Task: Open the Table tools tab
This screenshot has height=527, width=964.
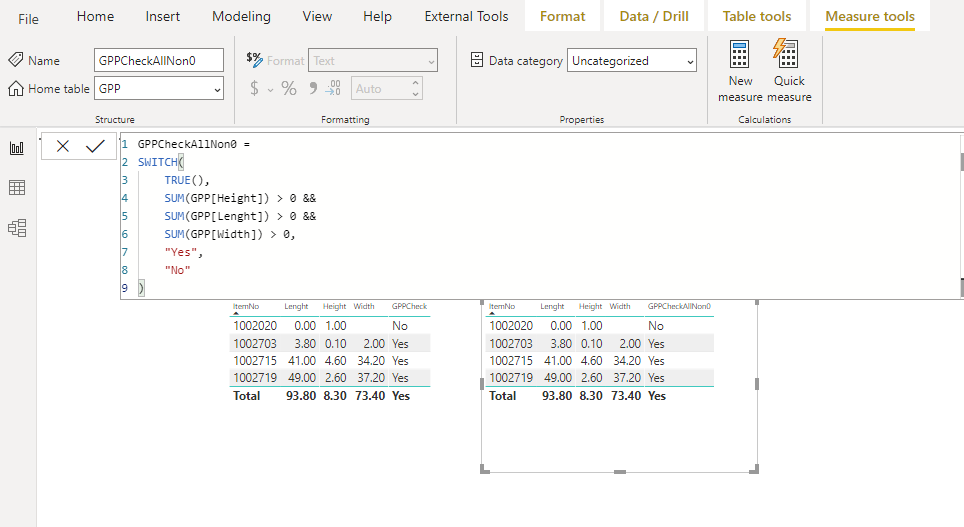Action: pyautogui.click(x=757, y=17)
